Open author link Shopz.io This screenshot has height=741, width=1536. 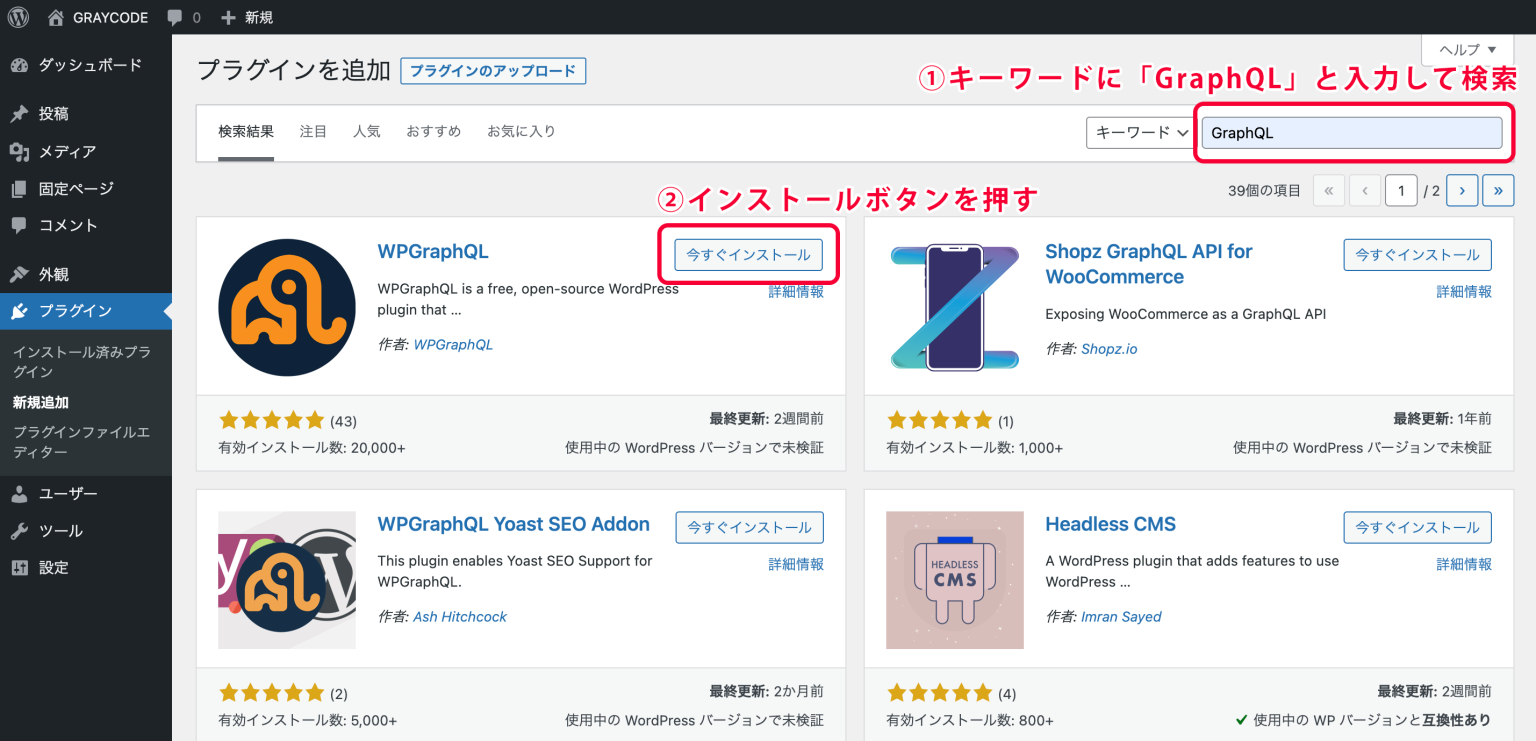click(x=1109, y=349)
